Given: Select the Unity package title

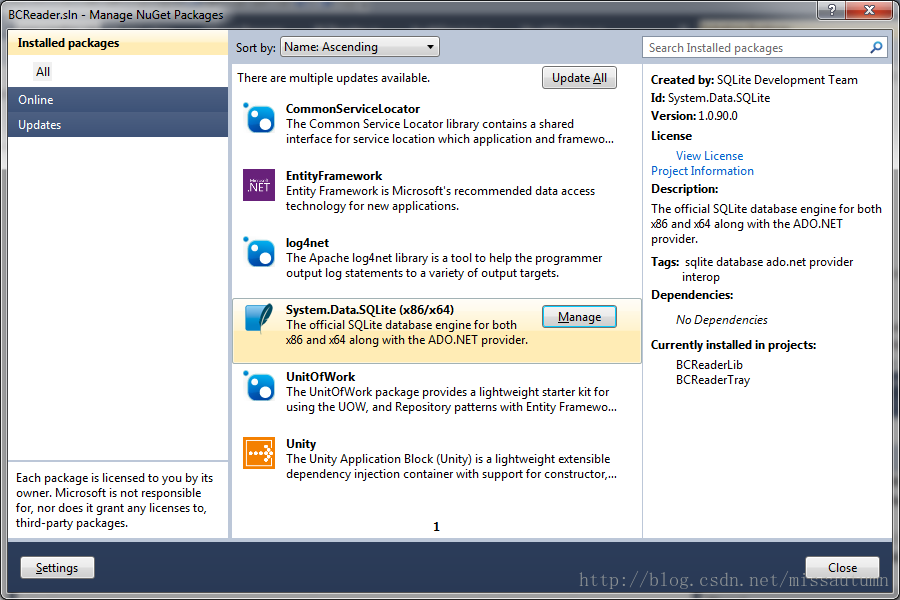Looking at the screenshot, I should [x=301, y=444].
